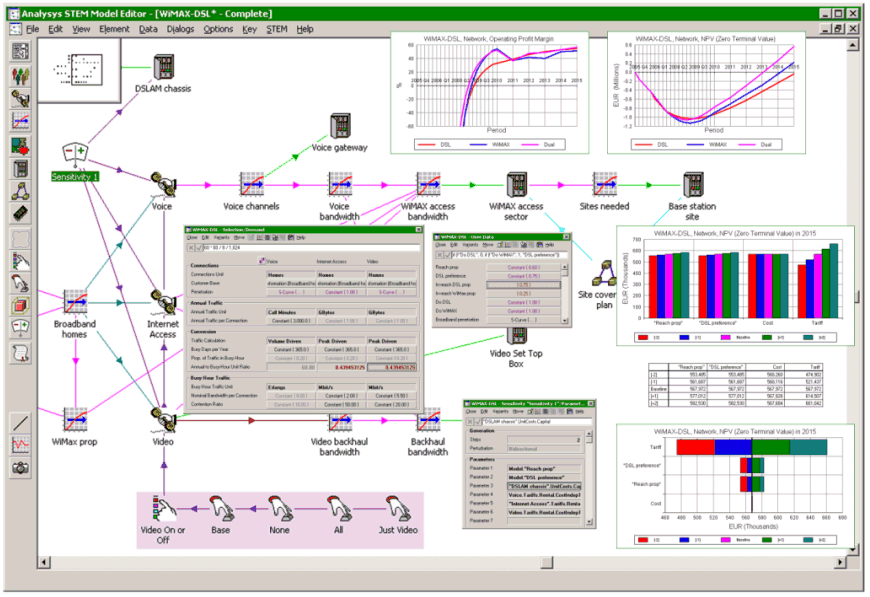This screenshot has height=597, width=870.
Task: Click the NPV line chart at top right
Action: (x=706, y=92)
